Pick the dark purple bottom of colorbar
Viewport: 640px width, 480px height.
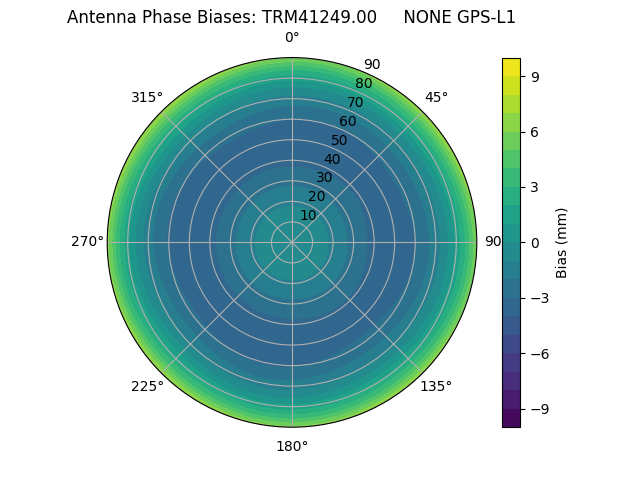(511, 421)
